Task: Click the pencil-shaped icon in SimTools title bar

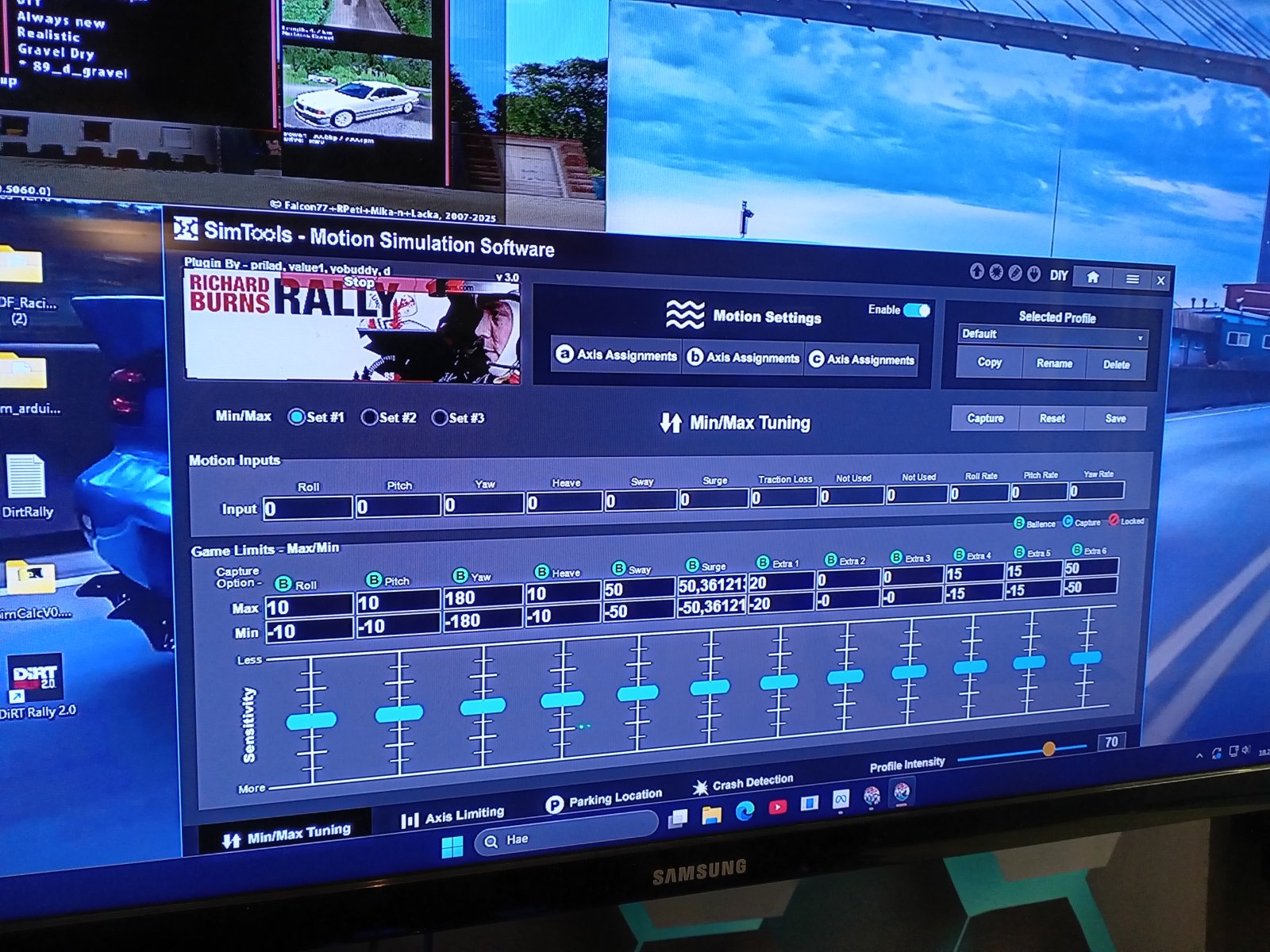Action: [x=1015, y=273]
